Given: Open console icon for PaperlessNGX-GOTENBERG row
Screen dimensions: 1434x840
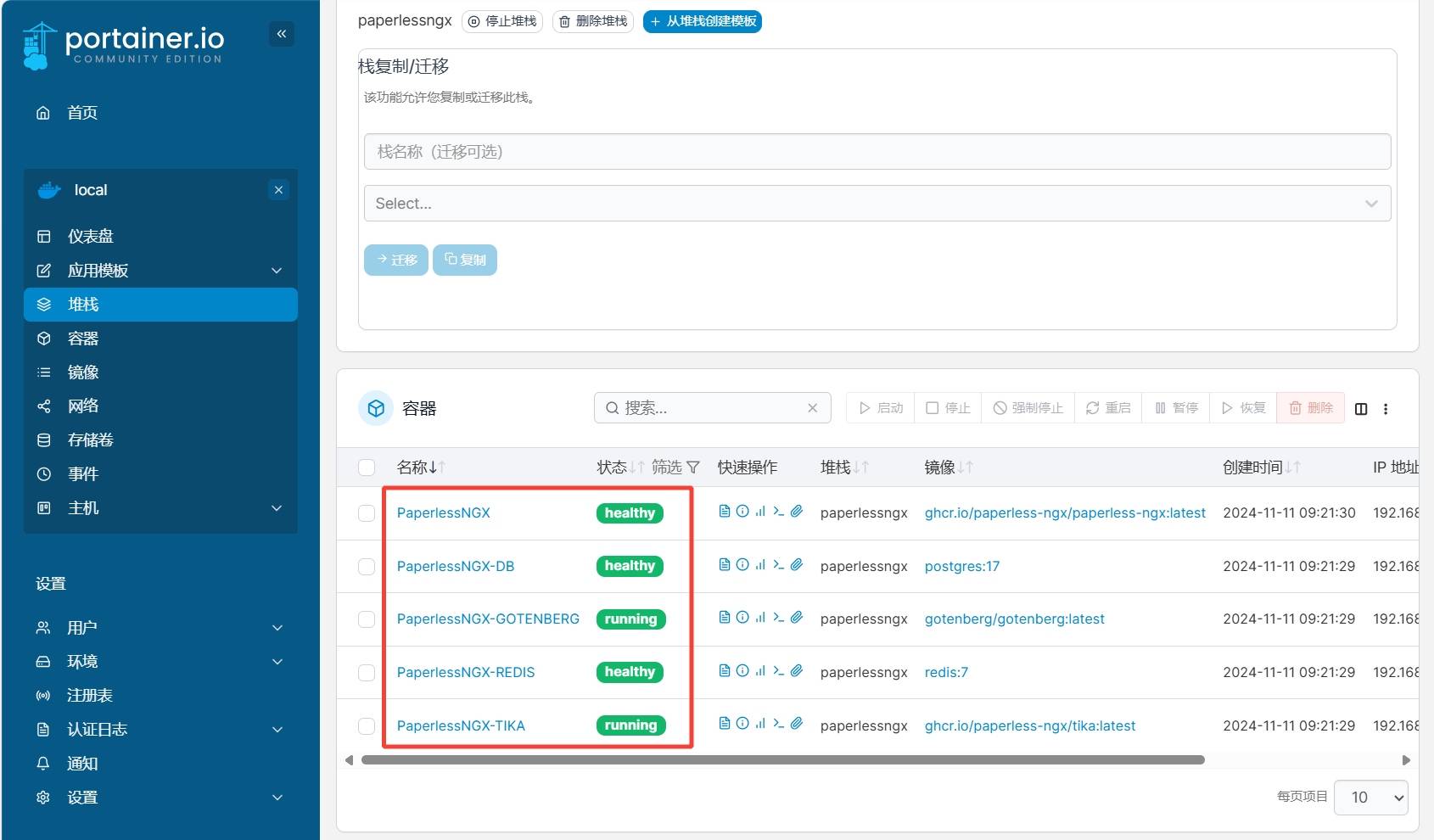Looking at the screenshot, I should click(x=778, y=618).
